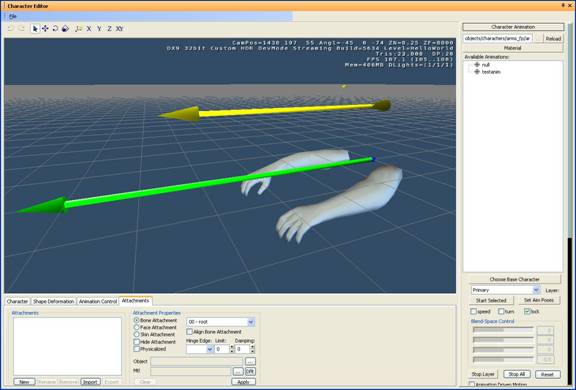Image resolution: width=576 pixels, height=390 pixels.
Task: Choose the Face Attachment radio option
Action: pos(137,327)
